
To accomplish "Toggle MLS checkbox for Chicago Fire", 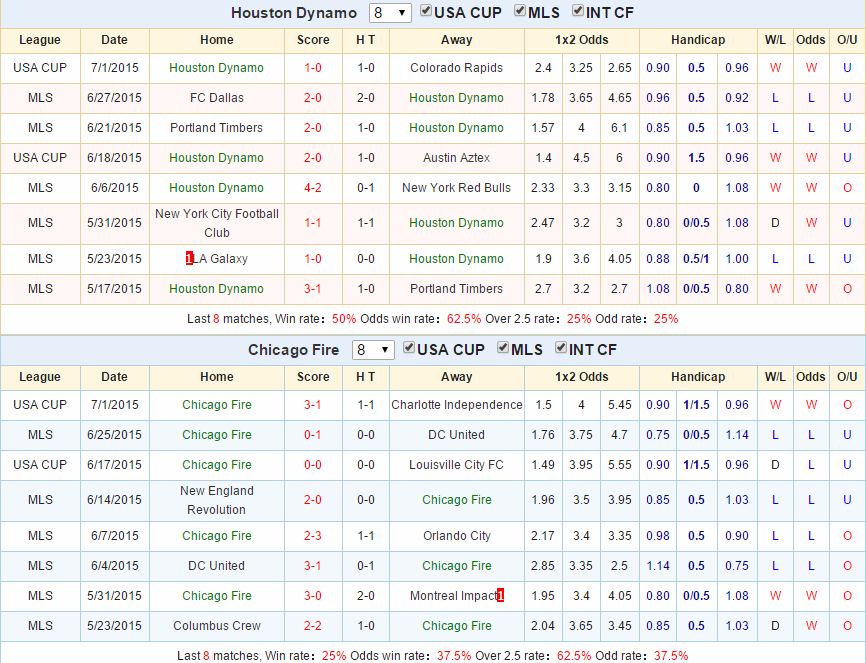I will (x=503, y=348).
